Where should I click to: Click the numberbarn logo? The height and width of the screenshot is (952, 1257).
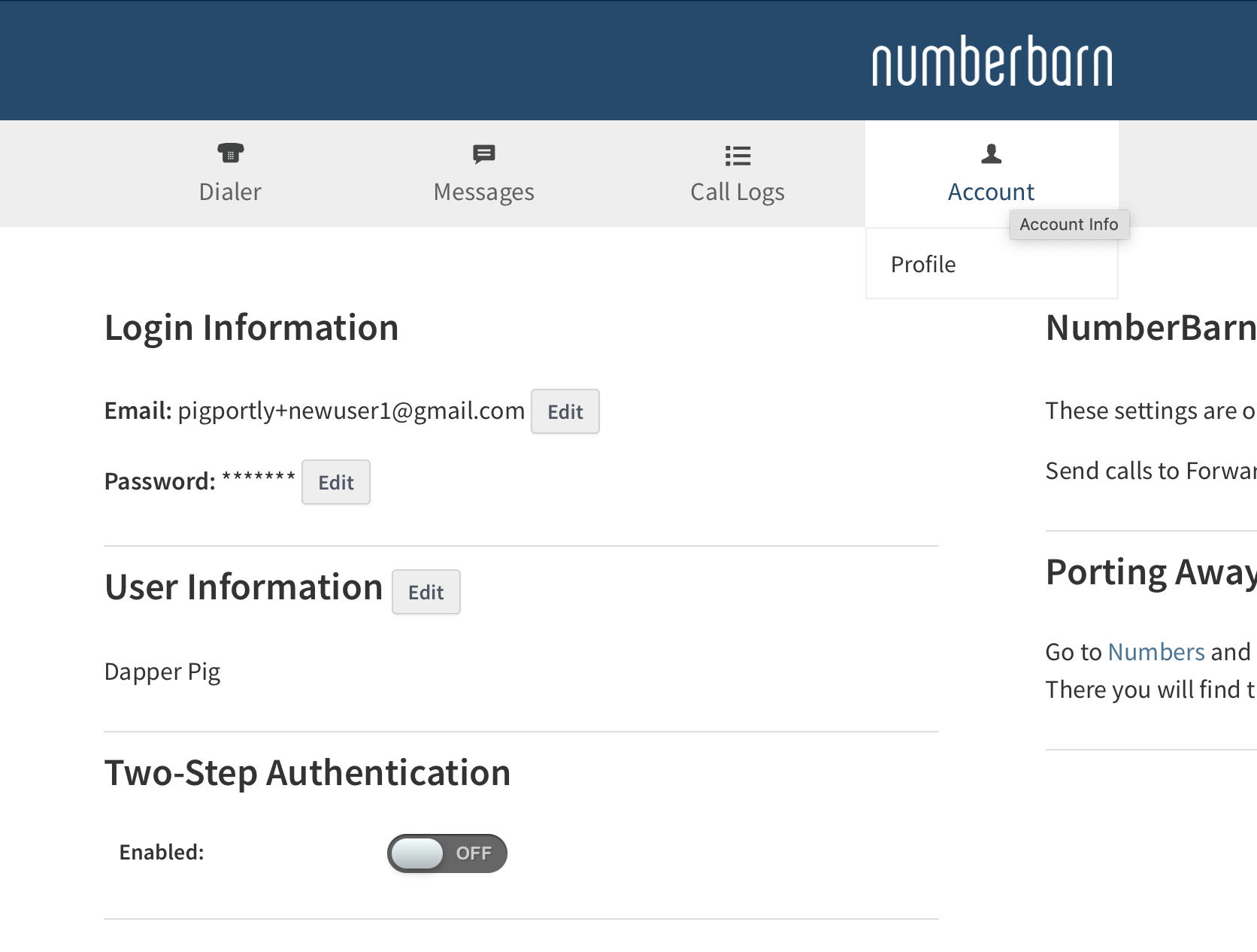coord(992,62)
